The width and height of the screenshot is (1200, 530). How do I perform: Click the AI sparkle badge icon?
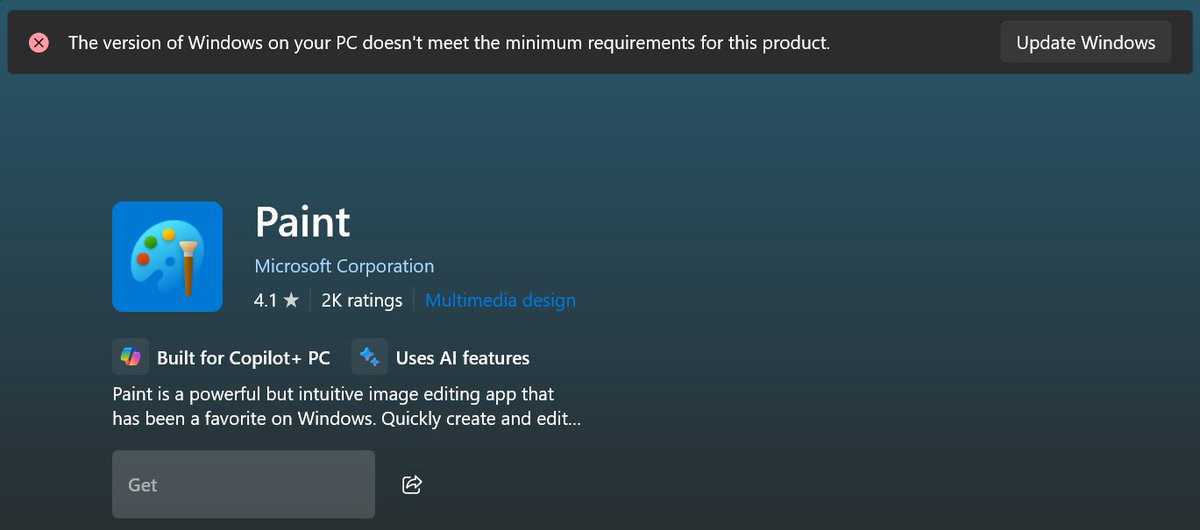pyautogui.click(x=370, y=357)
